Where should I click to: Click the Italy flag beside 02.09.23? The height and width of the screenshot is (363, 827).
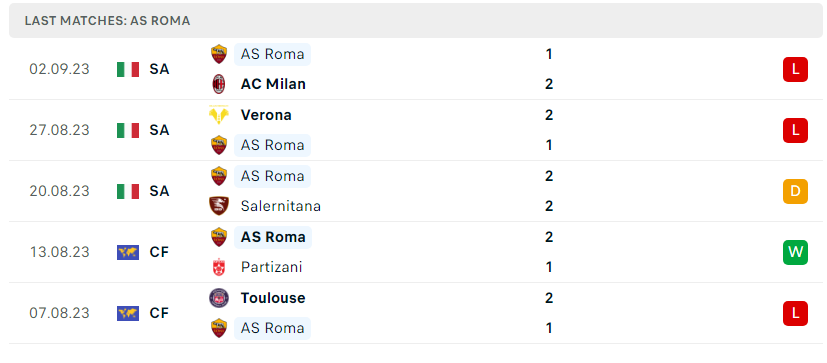pyautogui.click(x=128, y=70)
